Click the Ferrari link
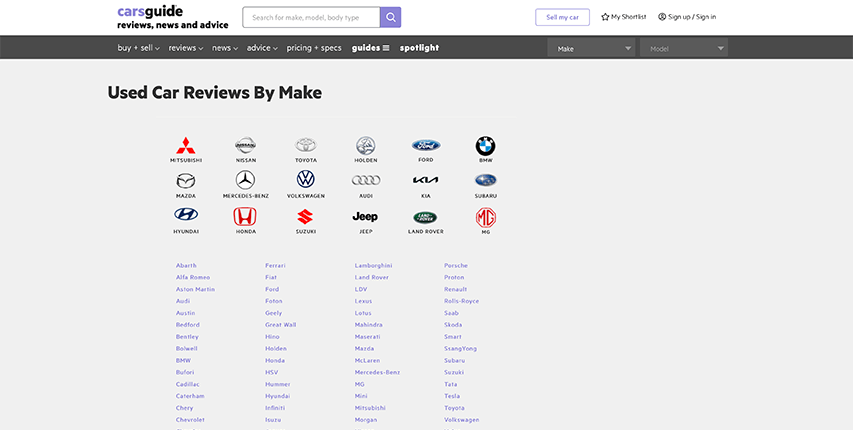The height and width of the screenshot is (430, 853). [x=275, y=266]
